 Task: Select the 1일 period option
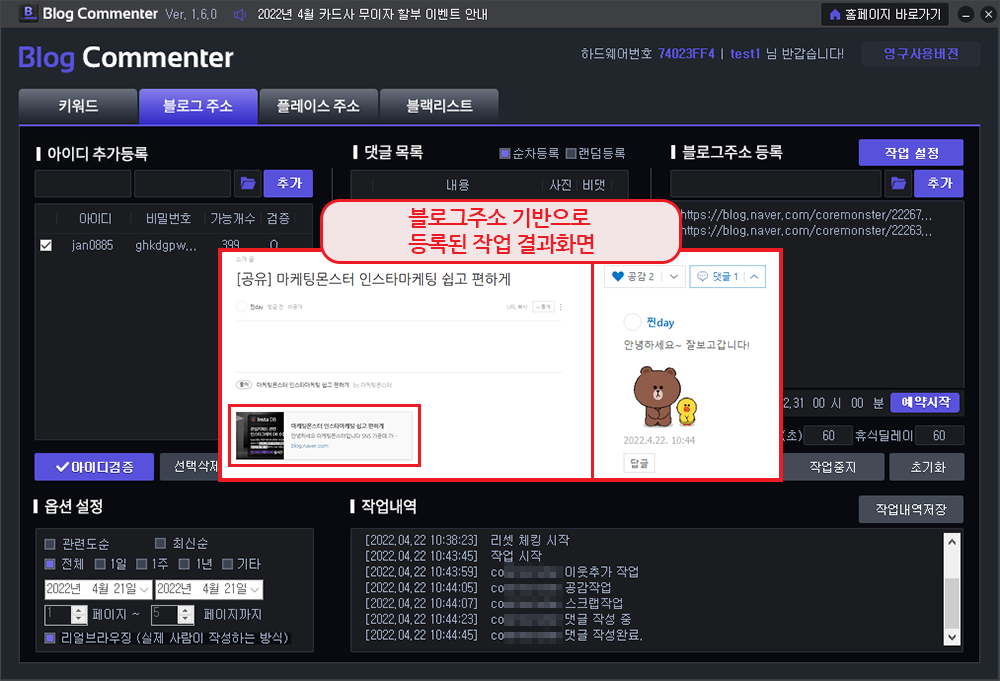[100, 564]
